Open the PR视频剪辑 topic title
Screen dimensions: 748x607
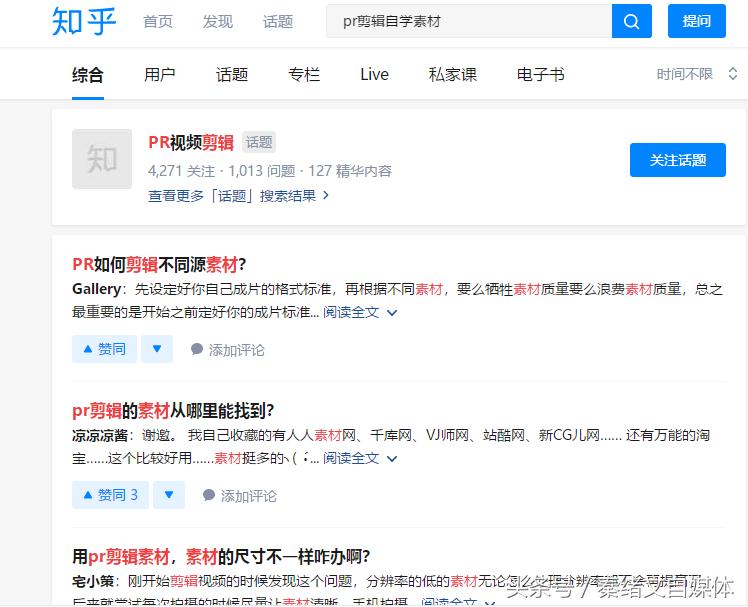click(x=191, y=142)
